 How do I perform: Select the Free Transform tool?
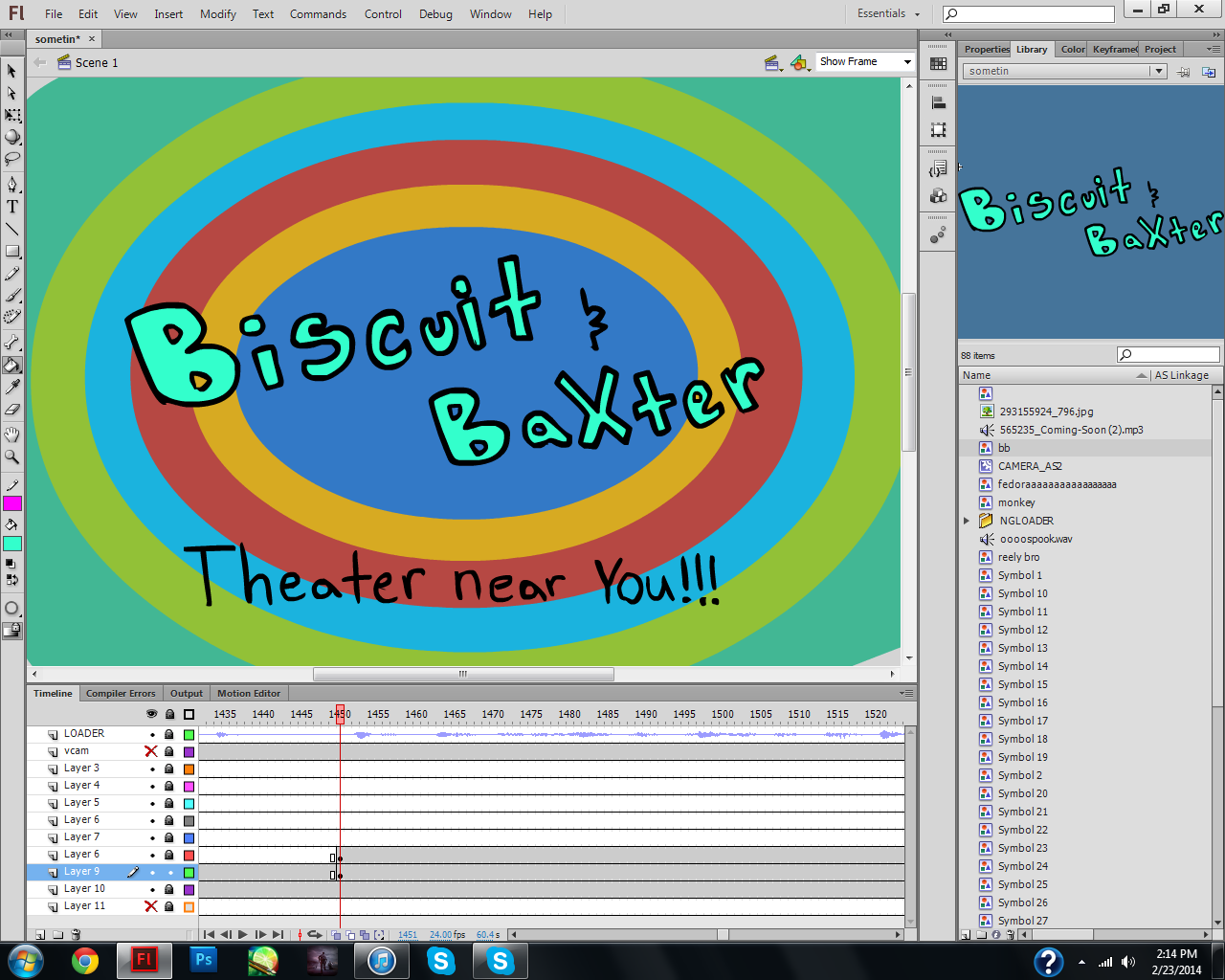coord(11,115)
